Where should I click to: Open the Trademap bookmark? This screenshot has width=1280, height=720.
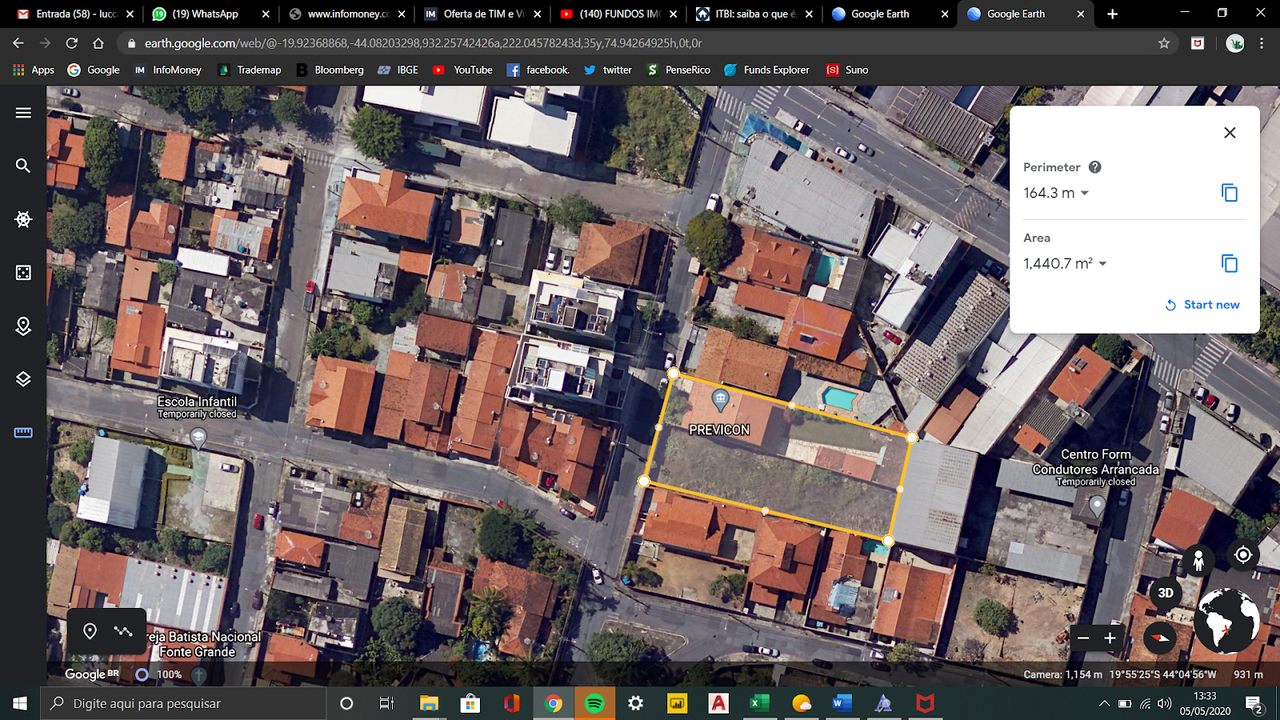[x=249, y=70]
